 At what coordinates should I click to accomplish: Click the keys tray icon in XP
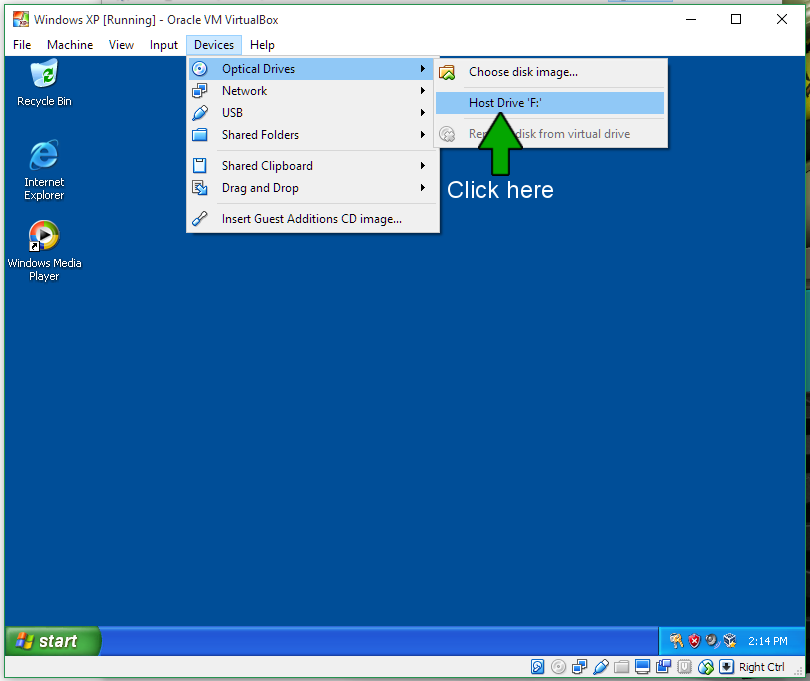coord(676,641)
